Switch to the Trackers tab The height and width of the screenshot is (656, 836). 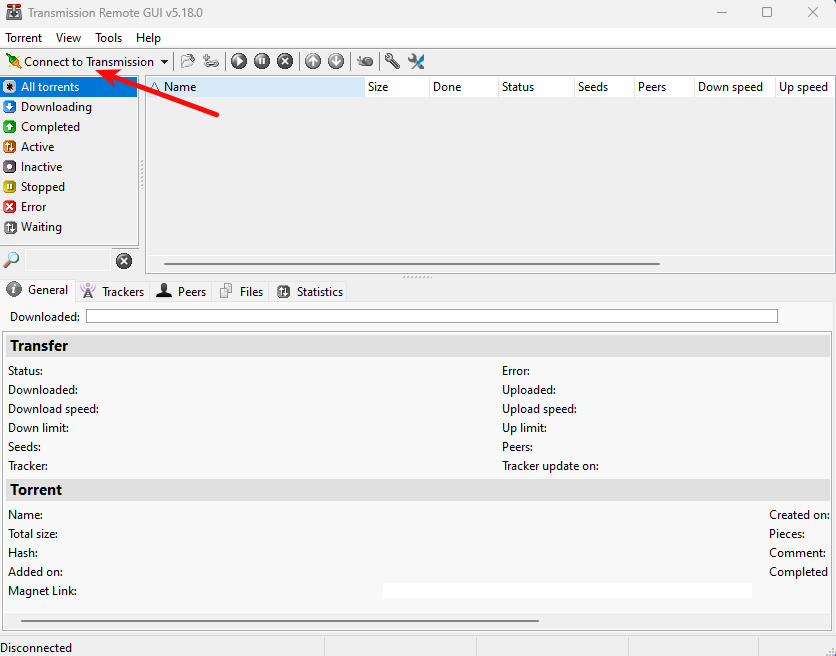click(112, 292)
